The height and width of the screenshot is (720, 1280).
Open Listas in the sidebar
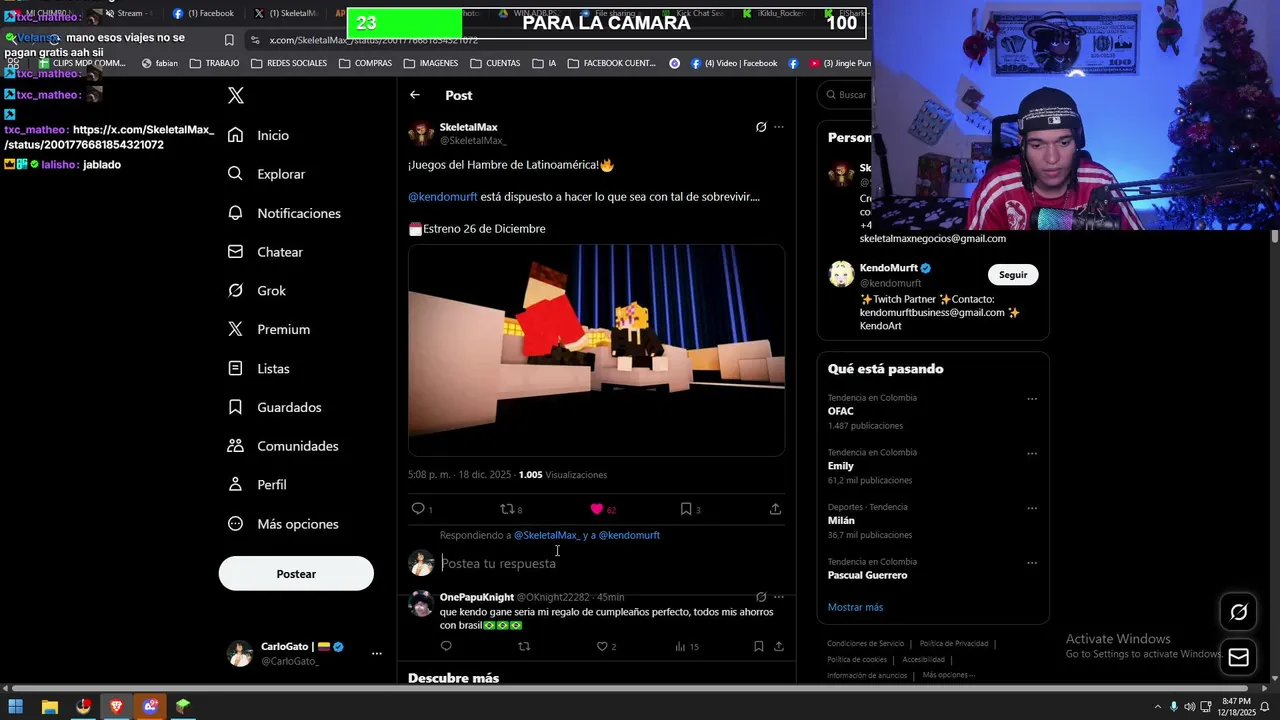tap(260, 369)
